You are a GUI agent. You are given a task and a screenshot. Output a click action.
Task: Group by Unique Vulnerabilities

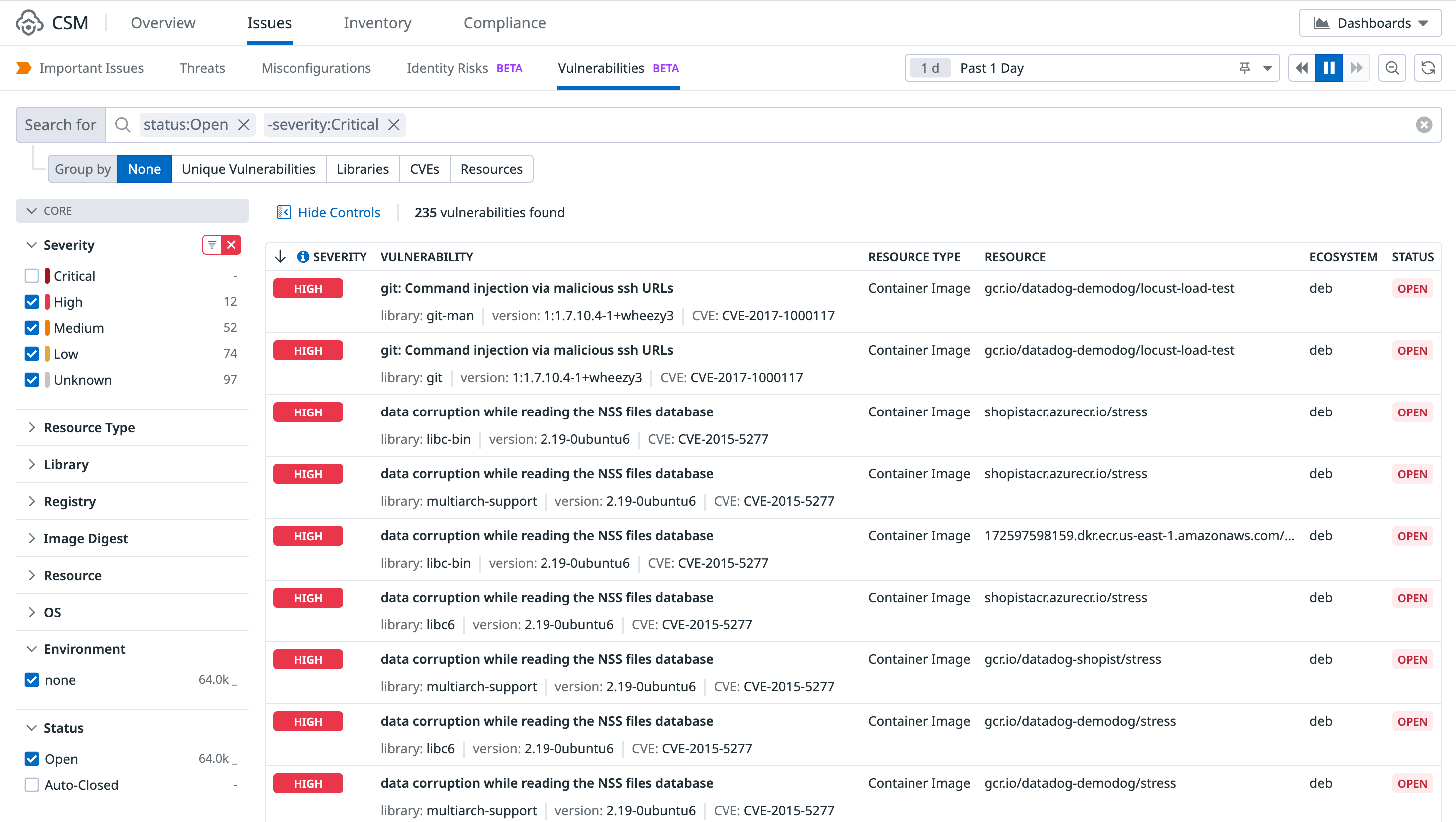pos(249,169)
